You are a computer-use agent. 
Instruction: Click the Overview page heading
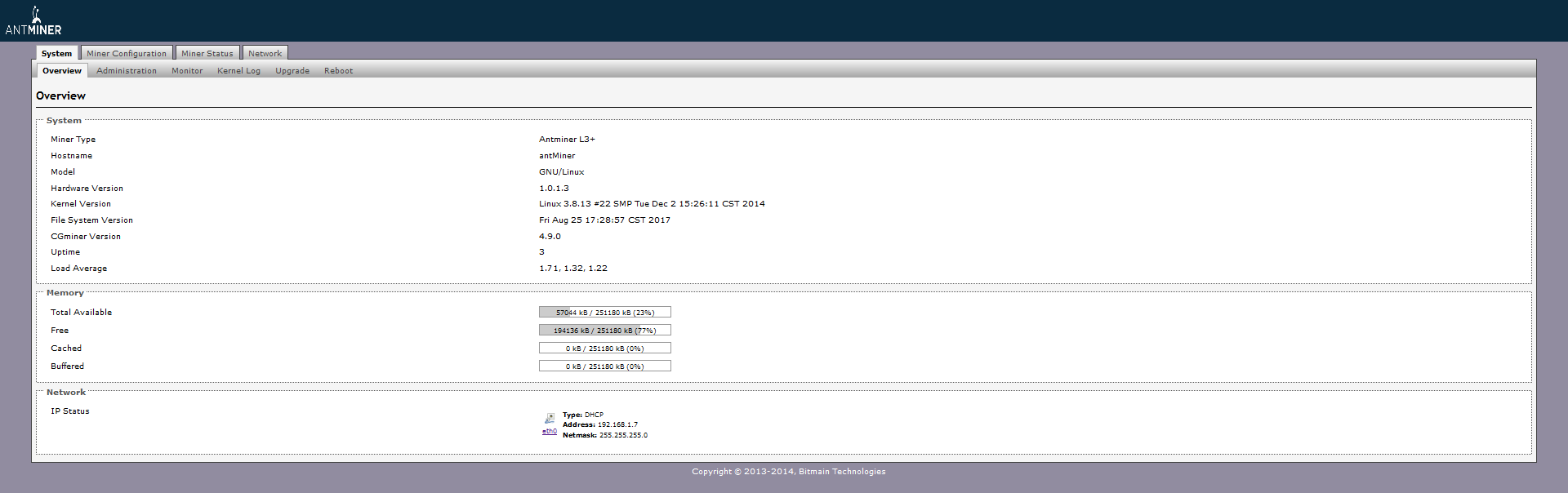pyautogui.click(x=60, y=95)
